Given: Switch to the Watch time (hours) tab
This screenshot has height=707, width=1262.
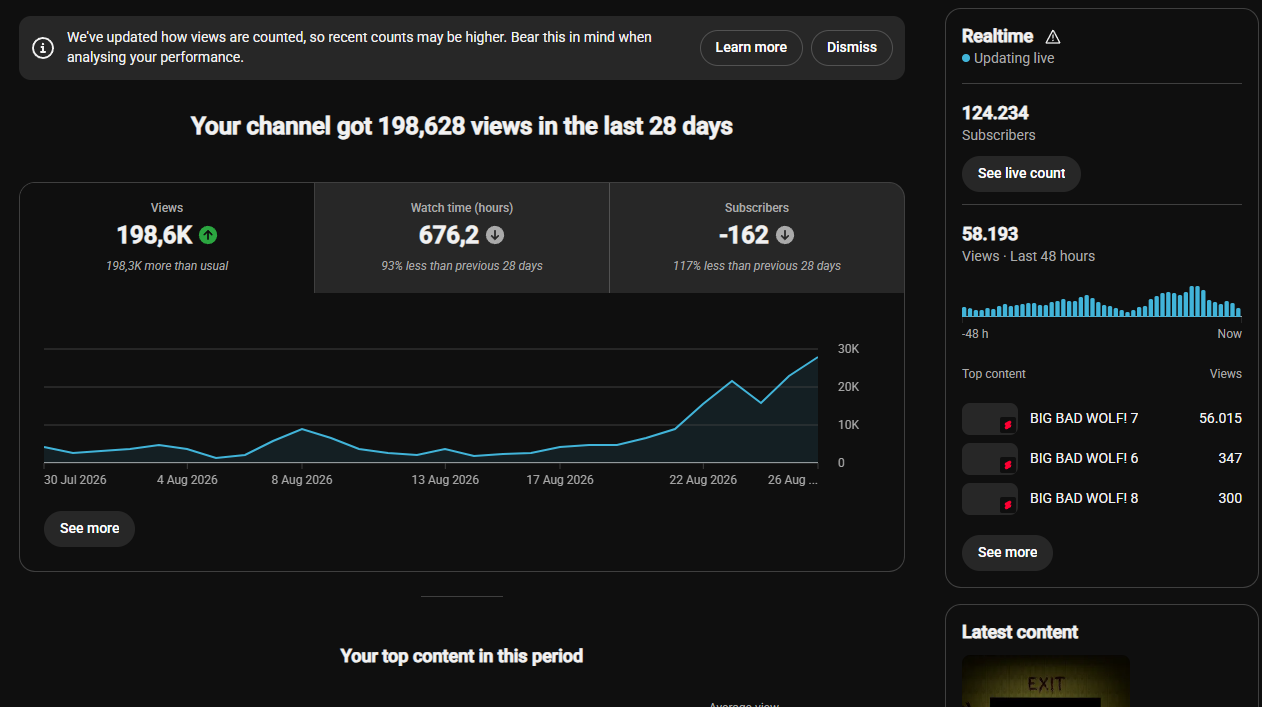Looking at the screenshot, I should coord(462,238).
